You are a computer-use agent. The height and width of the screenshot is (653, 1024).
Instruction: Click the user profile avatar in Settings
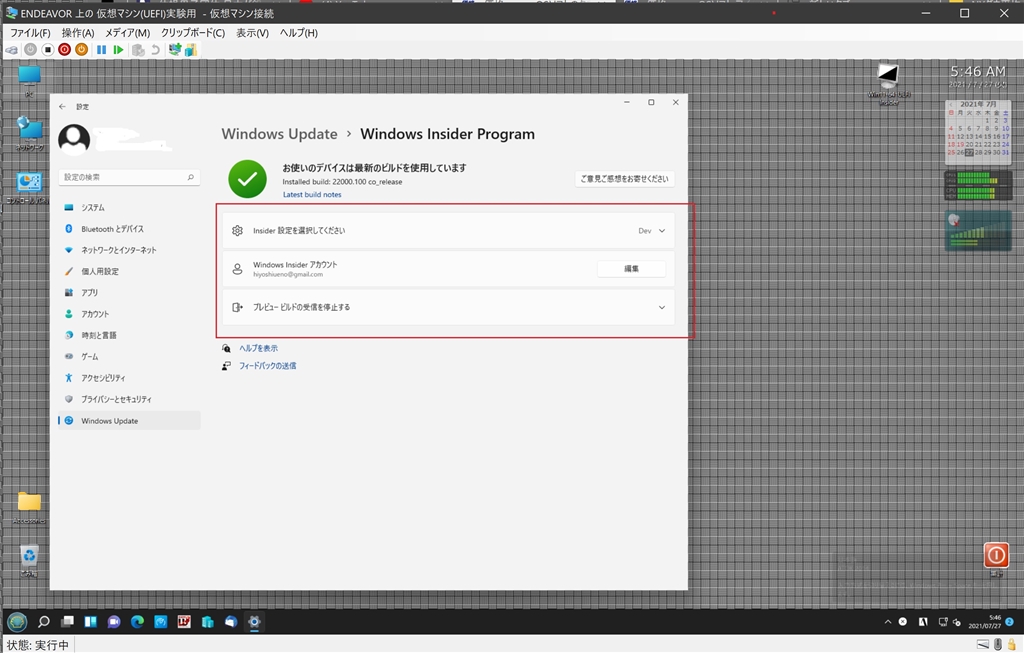74,139
